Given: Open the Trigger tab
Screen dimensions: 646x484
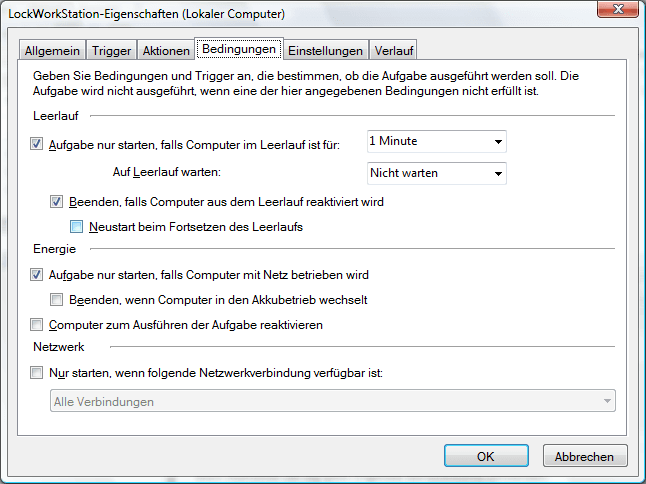Looking at the screenshot, I should pos(111,50).
